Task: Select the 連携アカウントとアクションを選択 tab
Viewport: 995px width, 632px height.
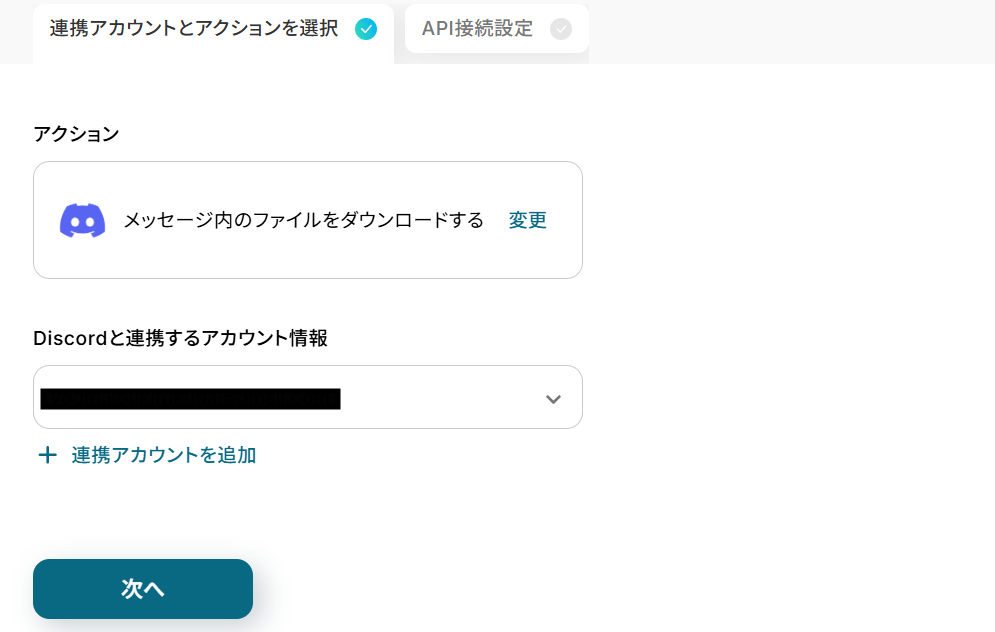Action: point(194,29)
